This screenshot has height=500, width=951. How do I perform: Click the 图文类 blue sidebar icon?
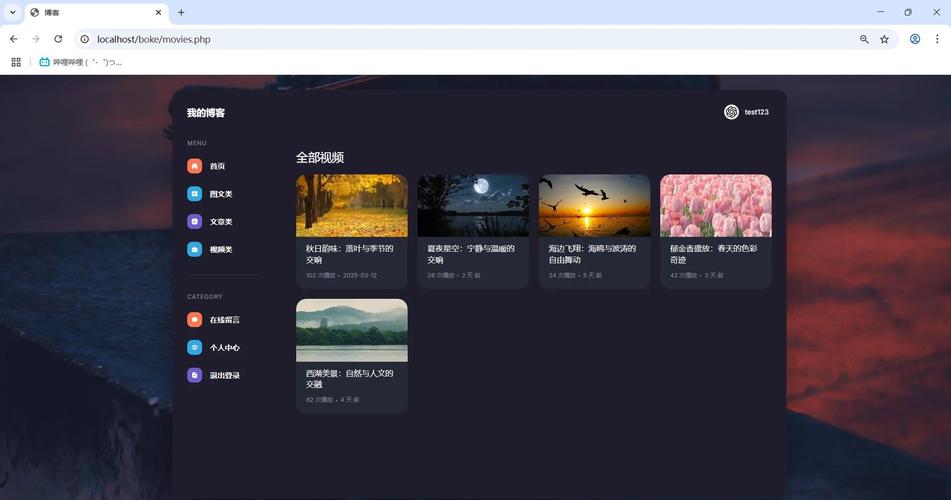click(x=194, y=194)
